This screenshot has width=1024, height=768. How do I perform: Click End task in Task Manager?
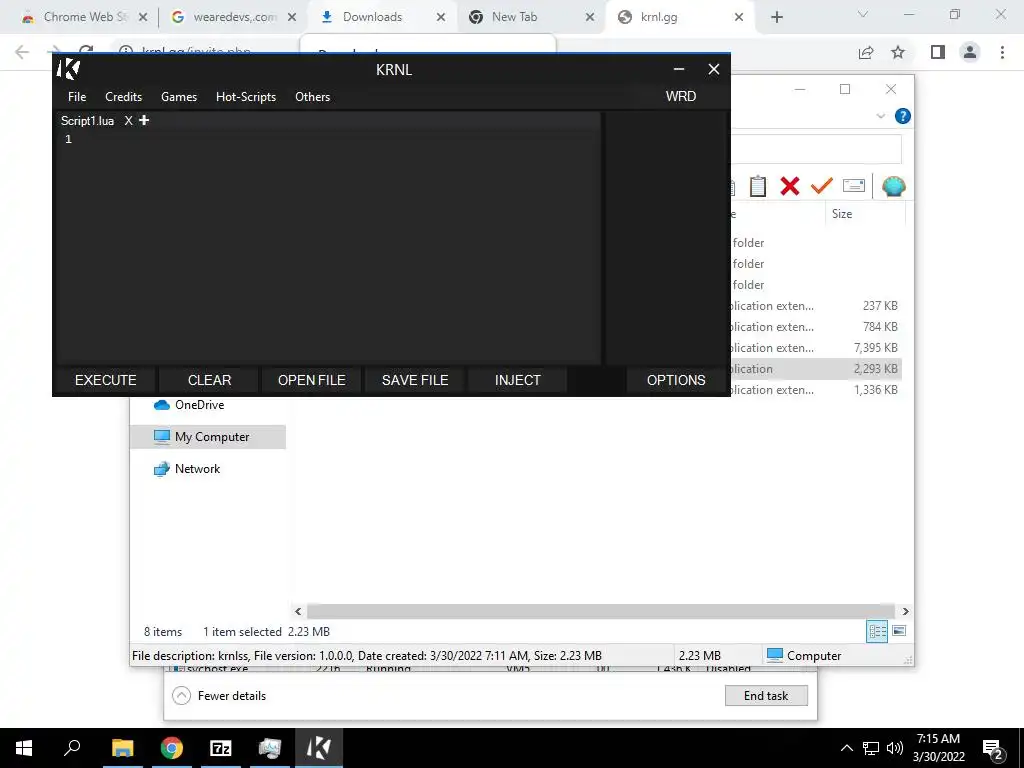(x=766, y=696)
